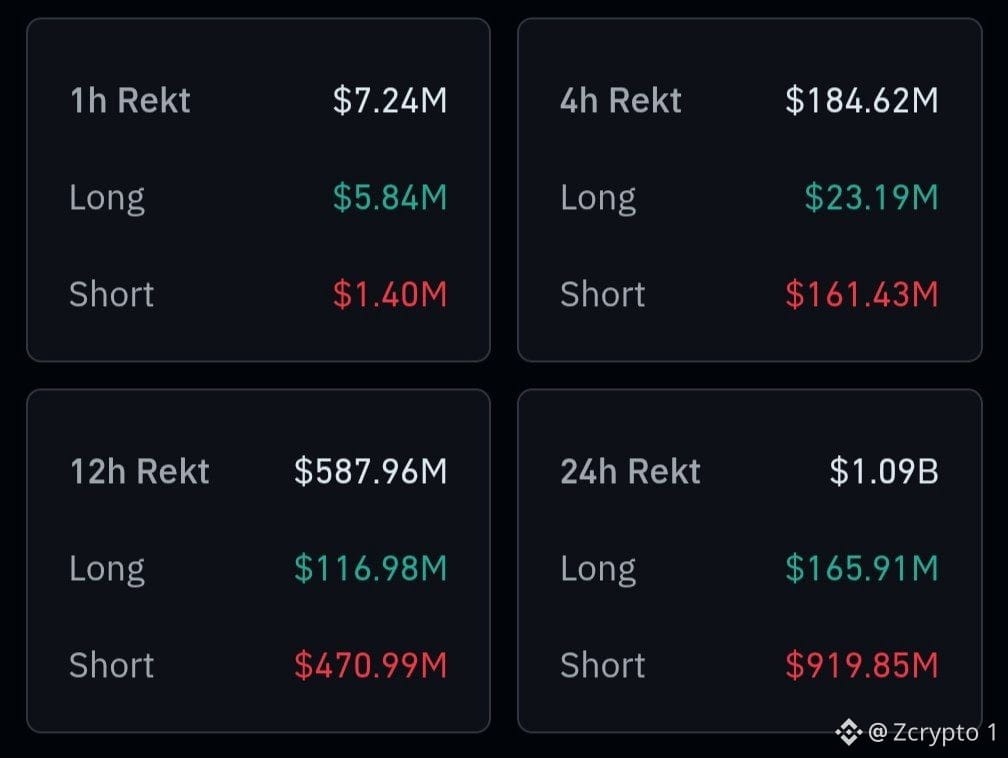This screenshot has width=1008, height=758.
Task: Click the green $165.91M long value
Action: point(861,568)
